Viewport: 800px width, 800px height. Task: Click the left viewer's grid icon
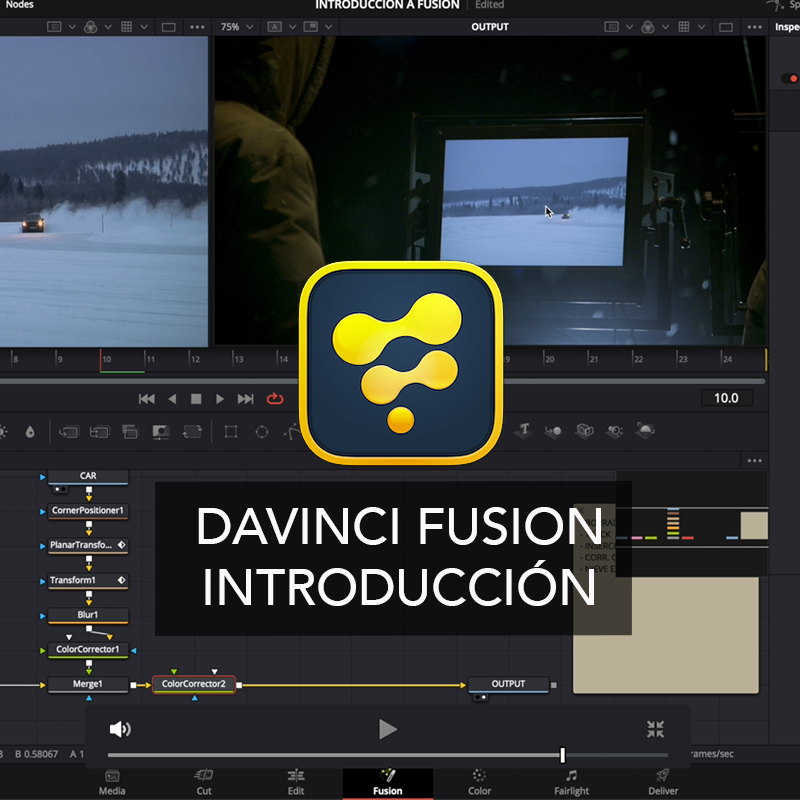[x=127, y=27]
